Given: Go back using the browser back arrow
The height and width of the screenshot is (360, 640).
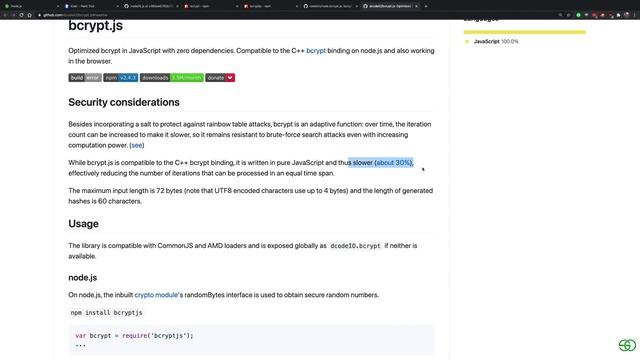Looking at the screenshot, I should pos(6,15).
